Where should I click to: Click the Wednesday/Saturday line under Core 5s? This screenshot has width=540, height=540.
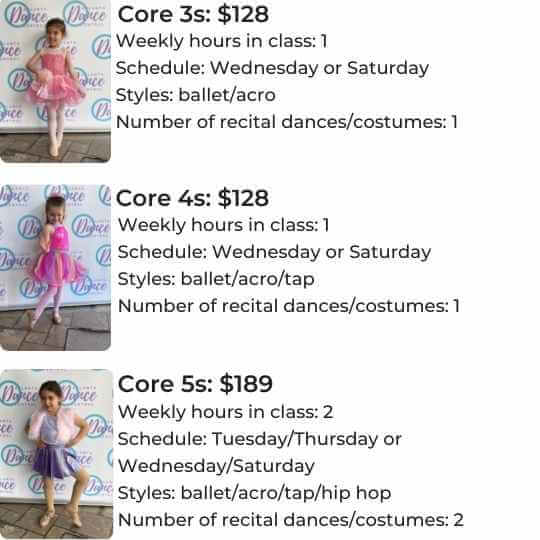point(217,466)
